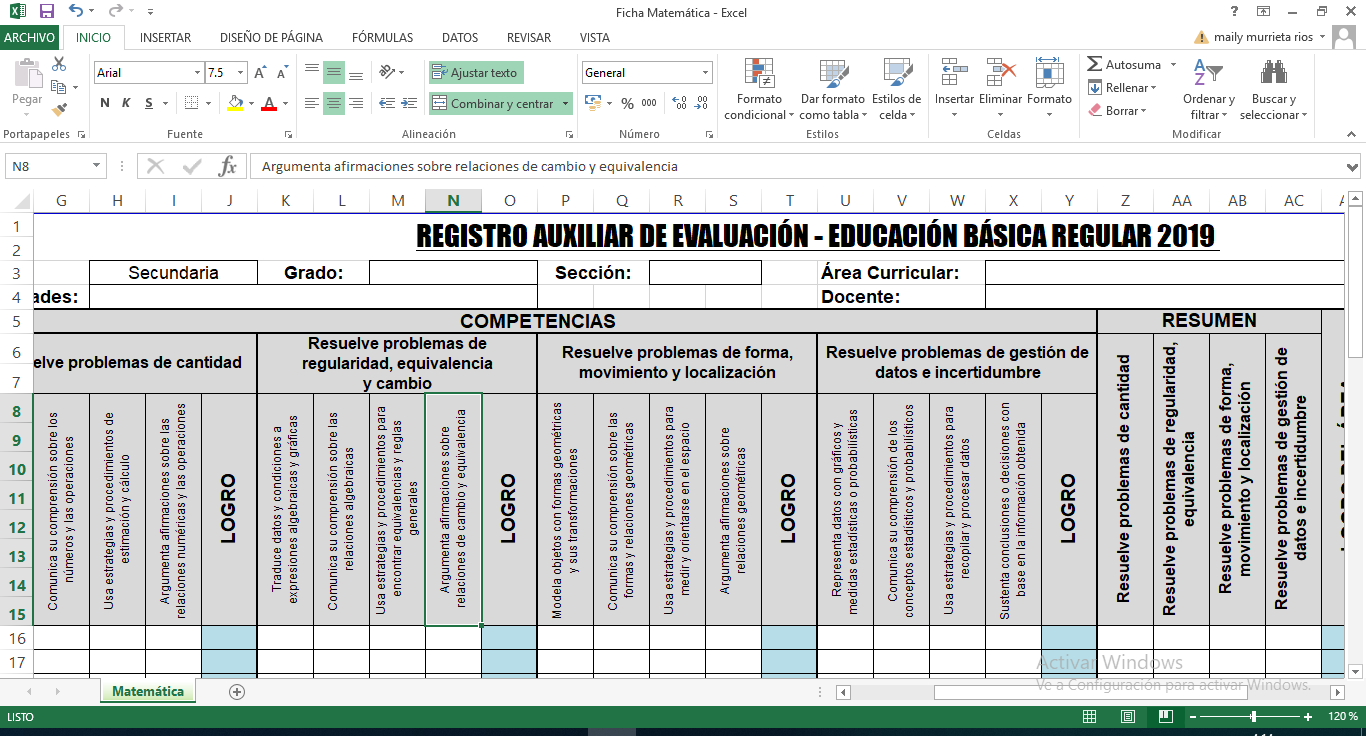
Task: Align text to the vertical middle
Action: click(x=334, y=72)
